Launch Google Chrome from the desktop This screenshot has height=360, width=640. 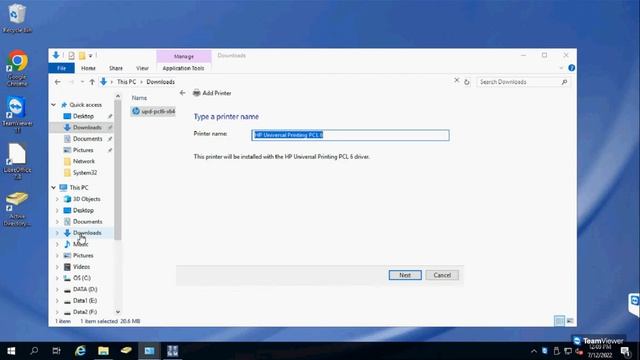[x=17, y=68]
